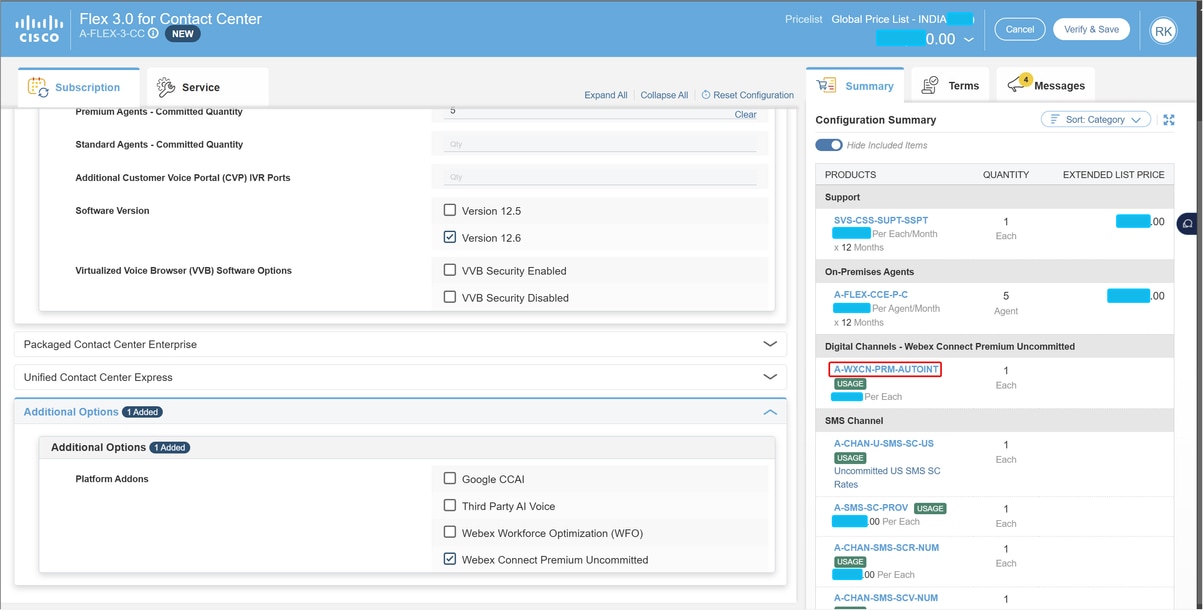Open info icon next to A-FLEX-3-CC
1203x610 pixels.
click(153, 33)
